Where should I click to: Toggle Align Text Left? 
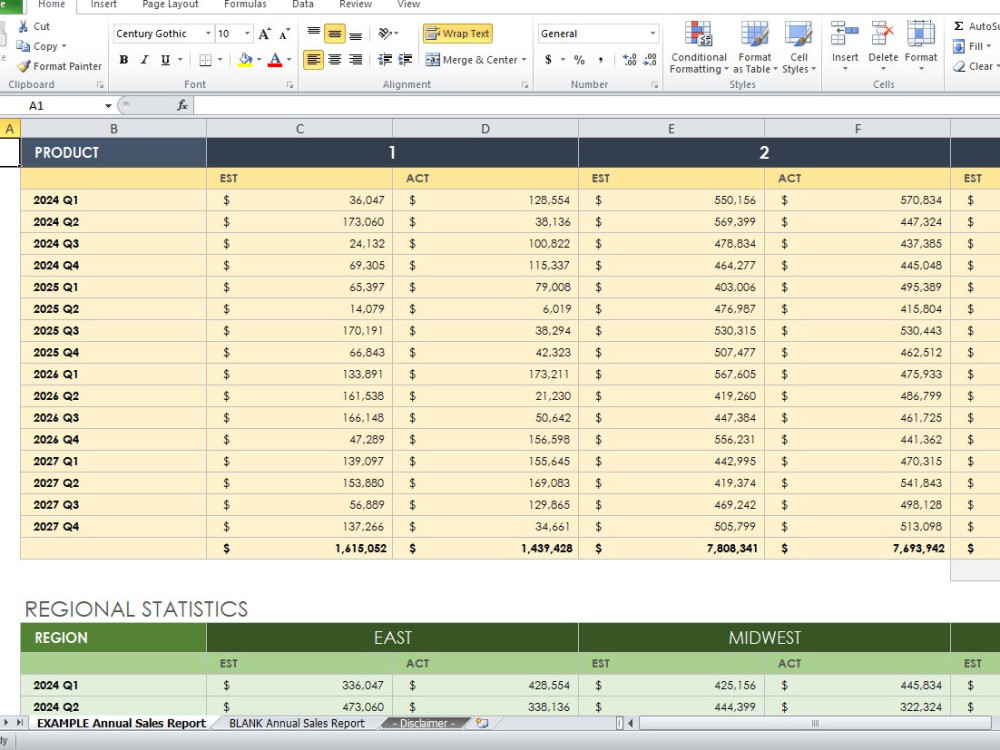click(x=313, y=60)
